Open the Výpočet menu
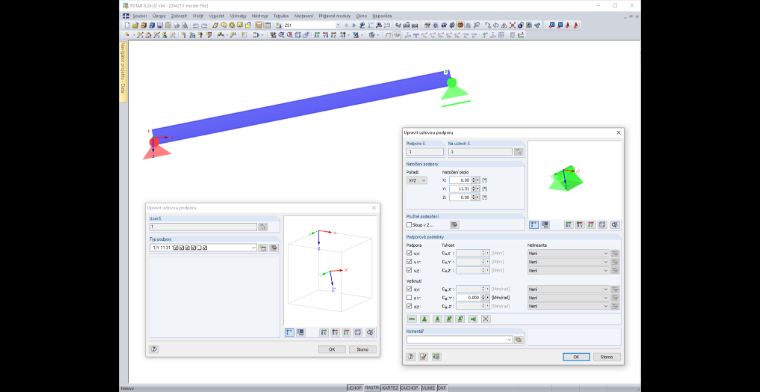Screen dimensions: 760x392 tap(217, 16)
